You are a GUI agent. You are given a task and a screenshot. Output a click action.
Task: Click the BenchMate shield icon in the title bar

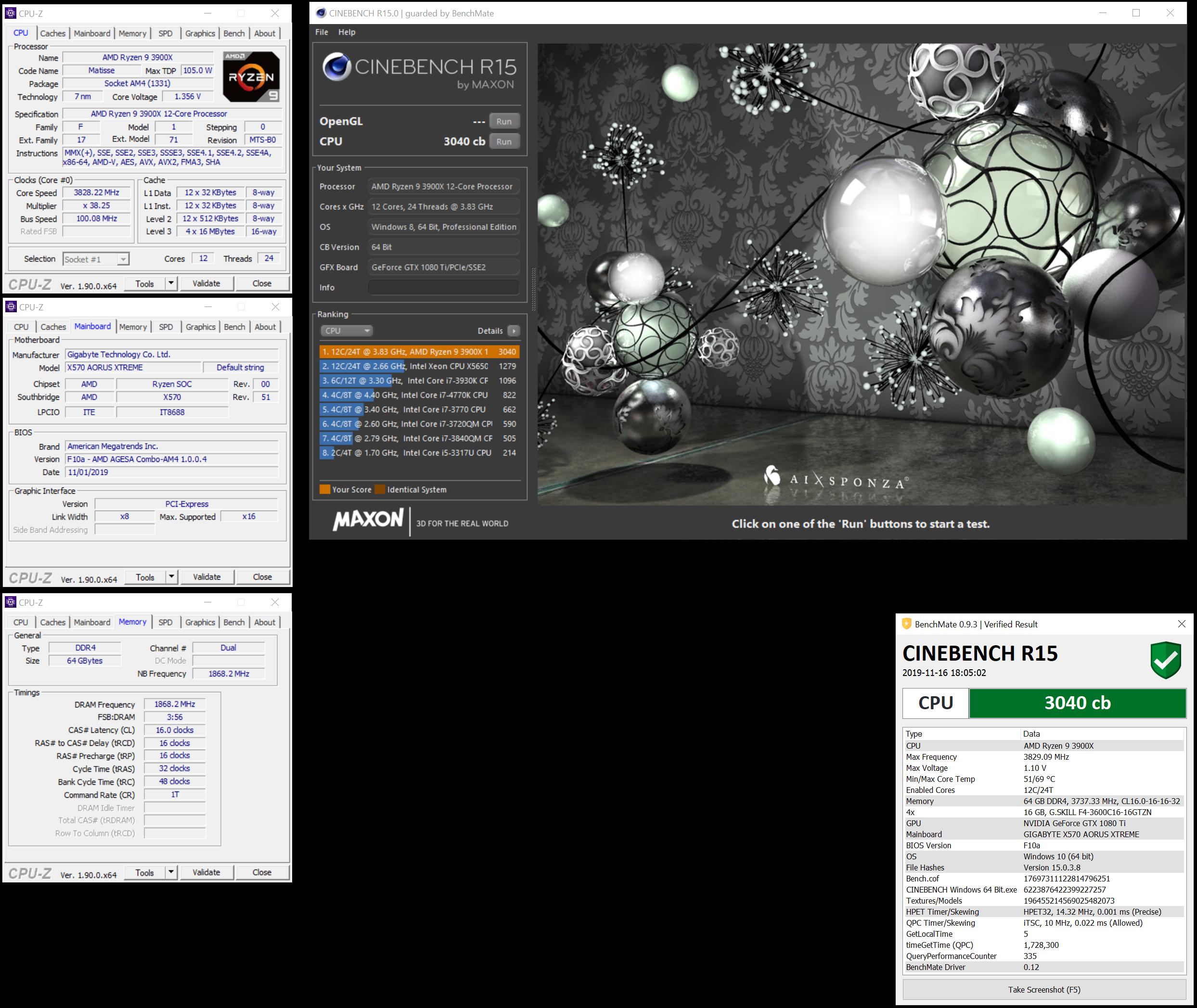point(907,624)
